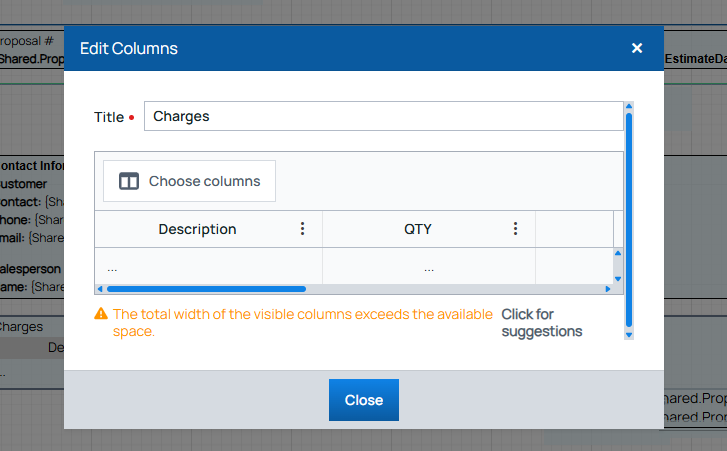Click the blue Close button

coord(363,400)
